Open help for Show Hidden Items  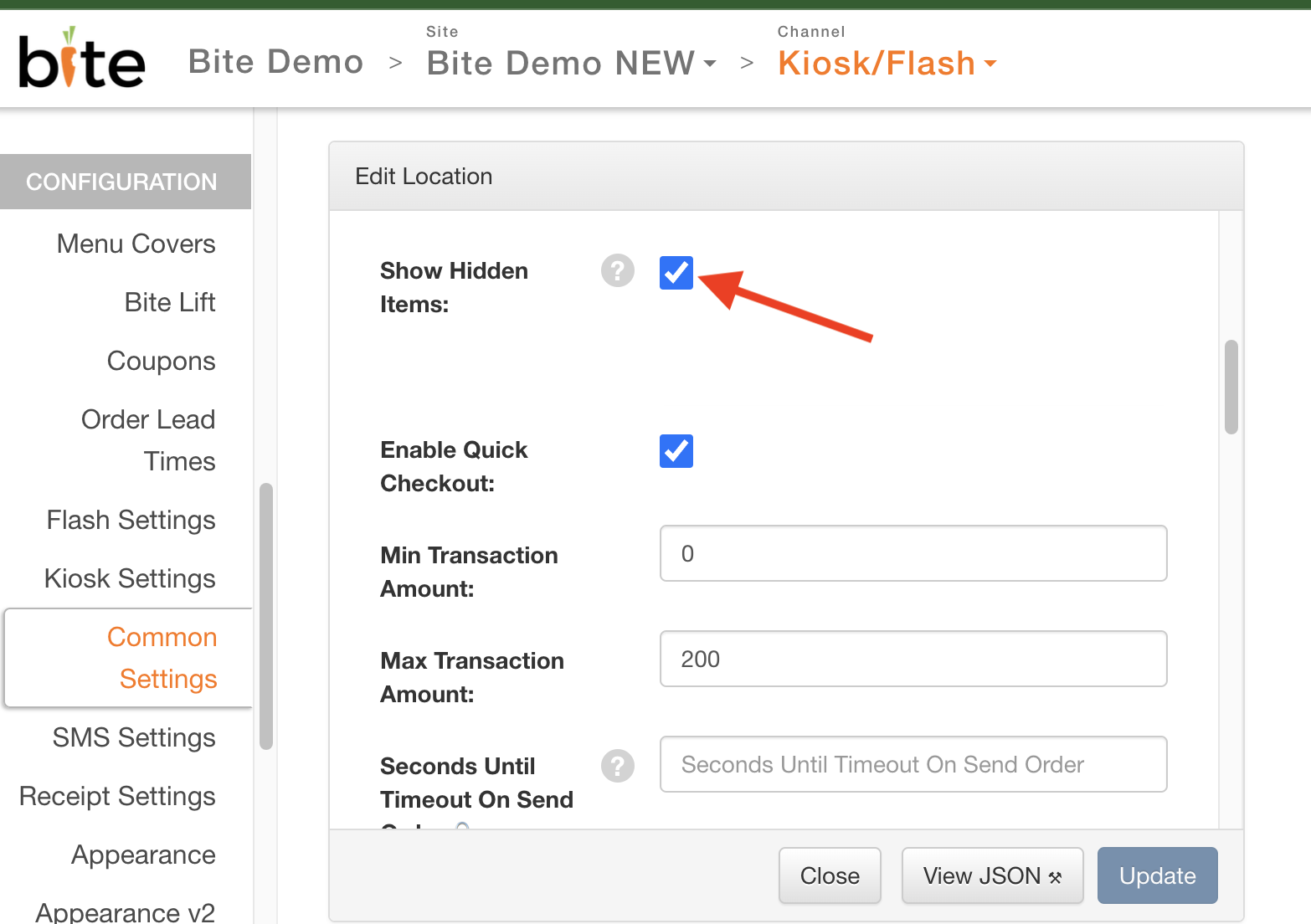tap(617, 271)
